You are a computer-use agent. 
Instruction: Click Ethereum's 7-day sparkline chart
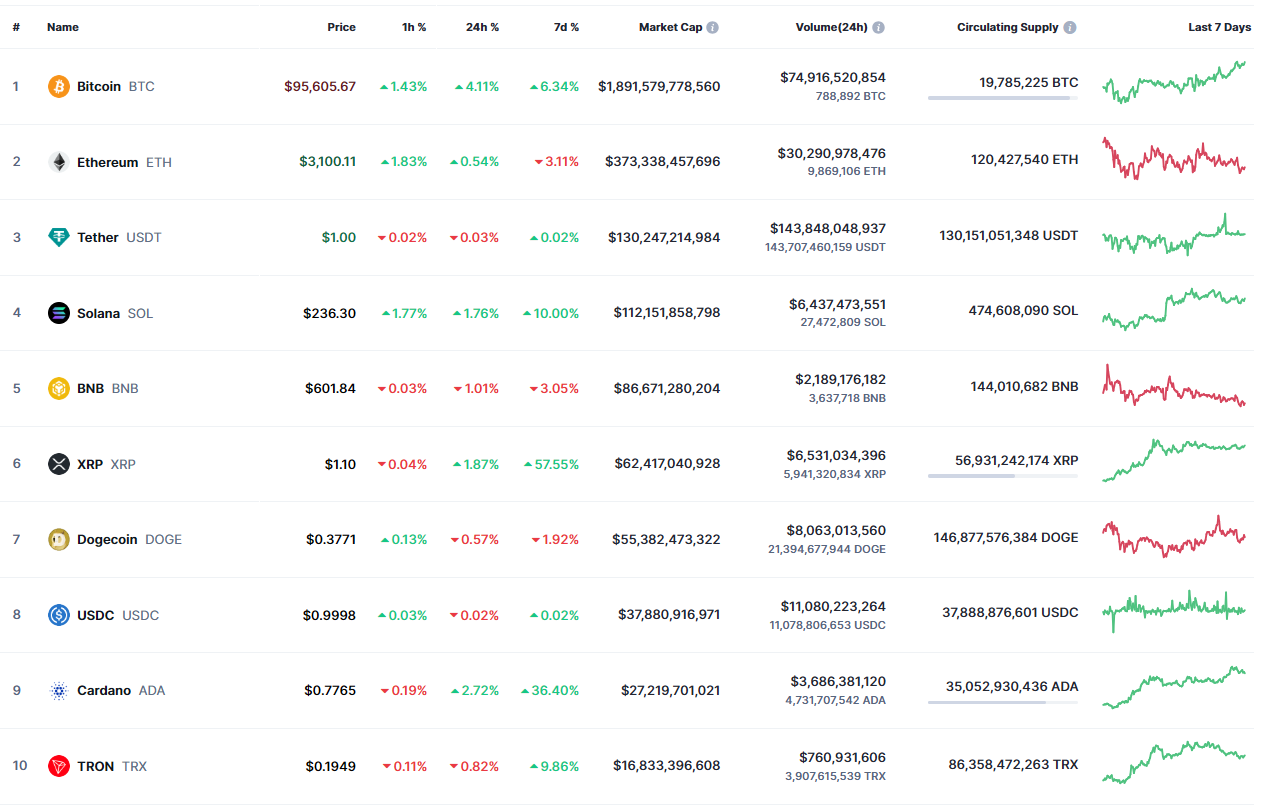[x=1174, y=159]
